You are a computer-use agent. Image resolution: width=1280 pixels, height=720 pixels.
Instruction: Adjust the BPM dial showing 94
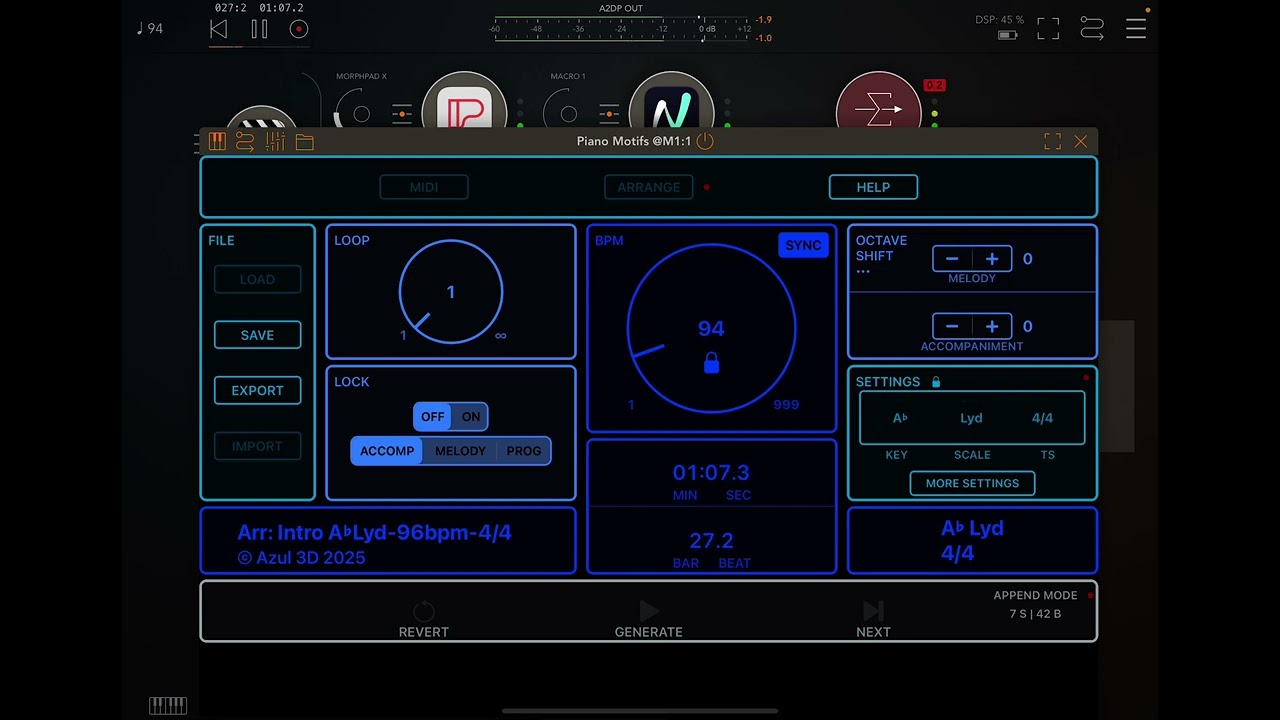coord(711,328)
